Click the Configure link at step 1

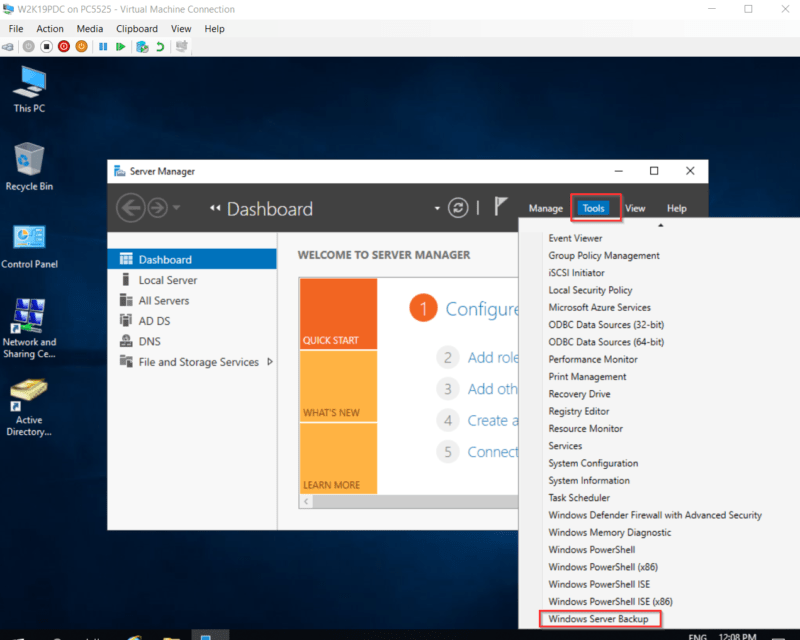click(482, 309)
